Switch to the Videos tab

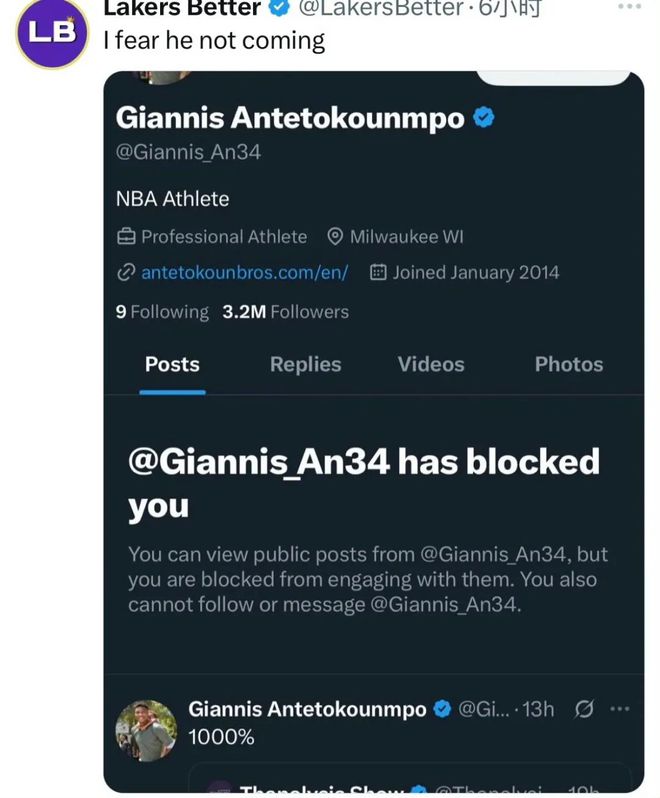431,365
